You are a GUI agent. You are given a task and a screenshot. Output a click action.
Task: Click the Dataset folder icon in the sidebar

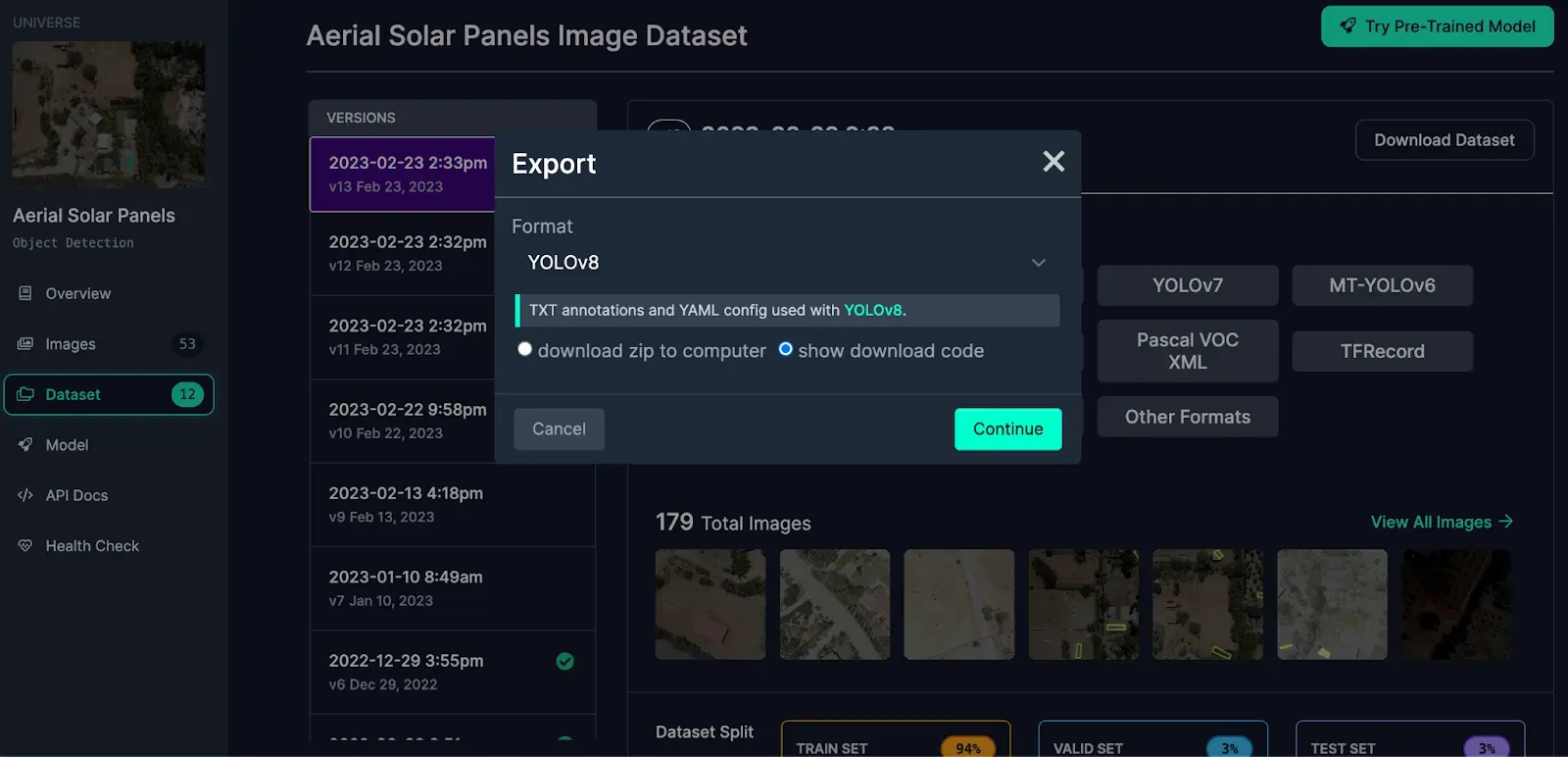click(x=25, y=394)
